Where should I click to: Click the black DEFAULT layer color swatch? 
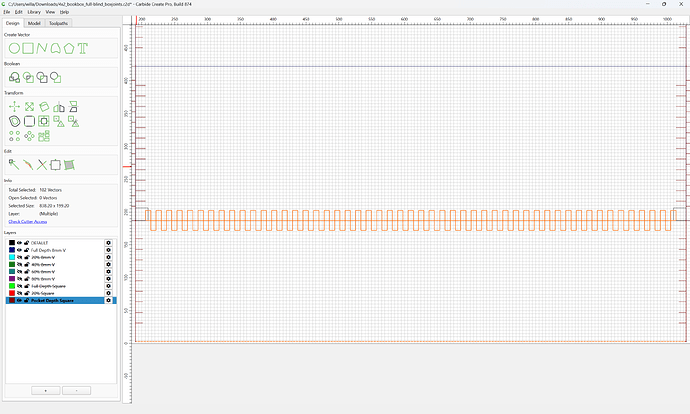(x=12, y=243)
